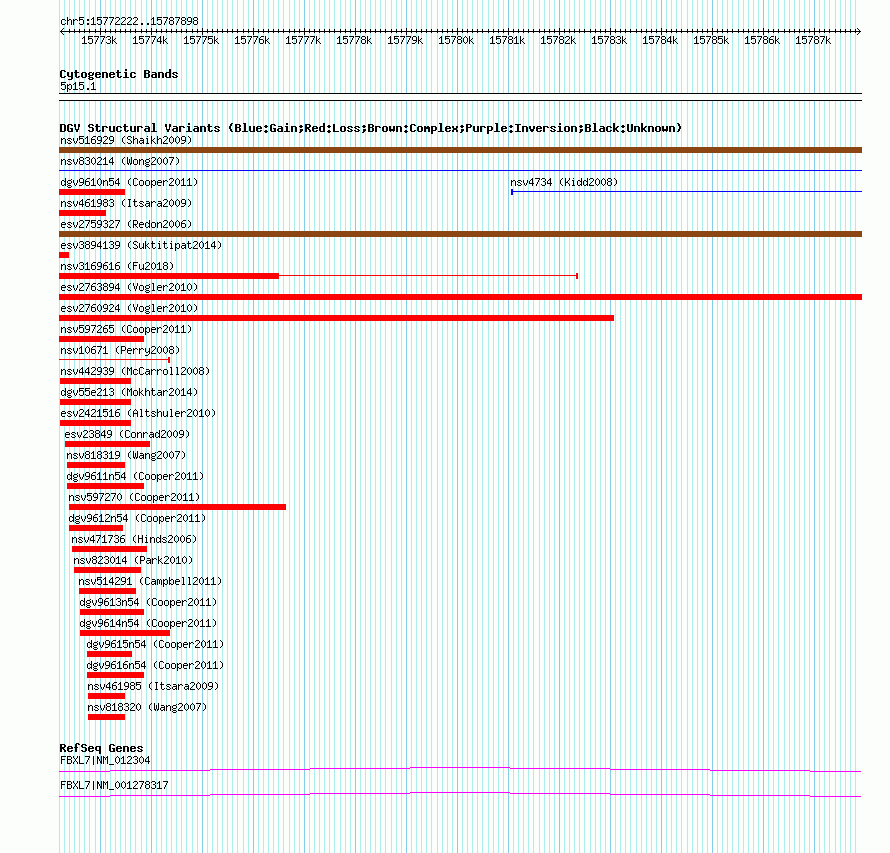Select FBXL7|NM_001278317 gene label

[x=114, y=785]
